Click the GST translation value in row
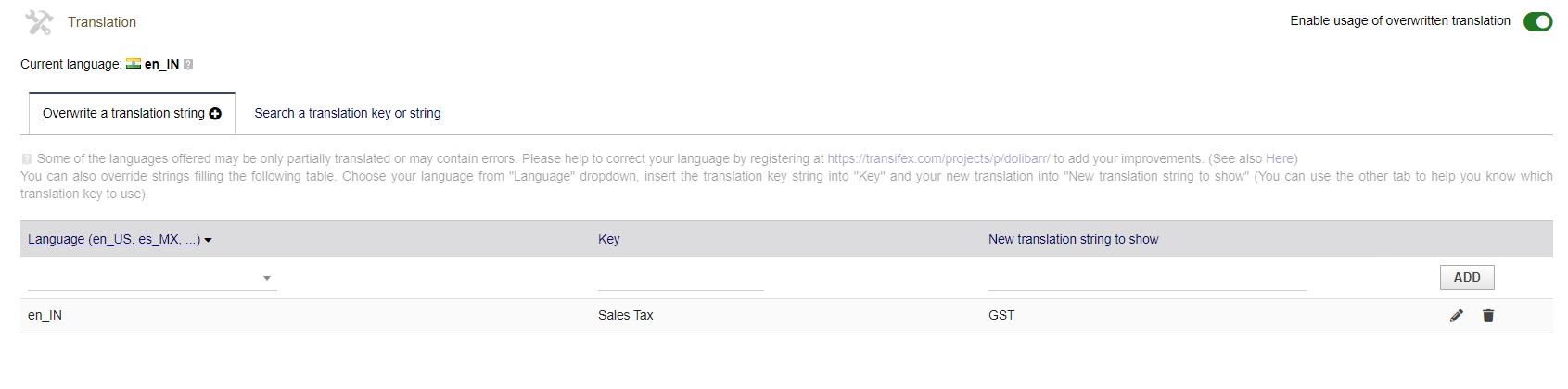Image resolution: width=1568 pixels, height=389 pixels. click(x=1001, y=315)
